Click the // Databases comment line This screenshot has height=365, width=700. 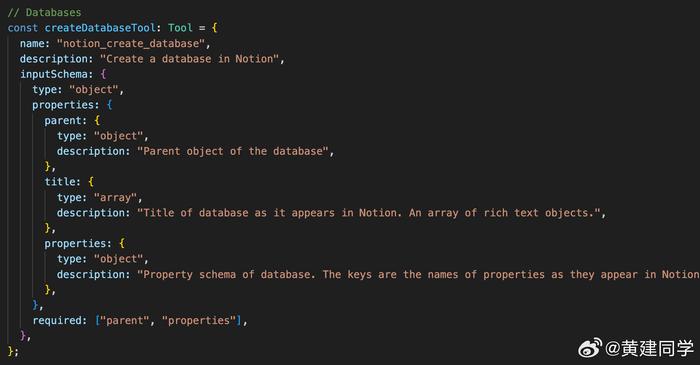click(x=45, y=12)
